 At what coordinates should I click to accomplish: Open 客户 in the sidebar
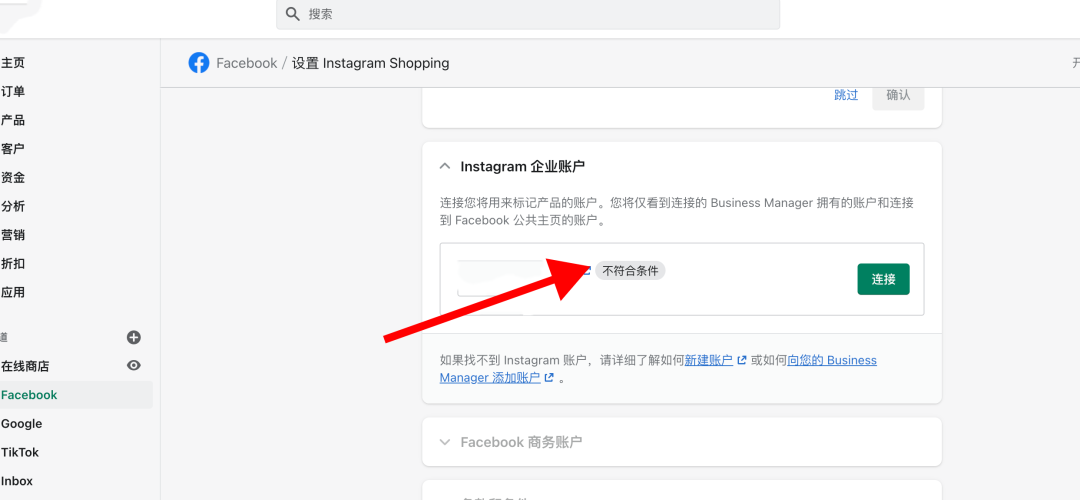pos(13,149)
